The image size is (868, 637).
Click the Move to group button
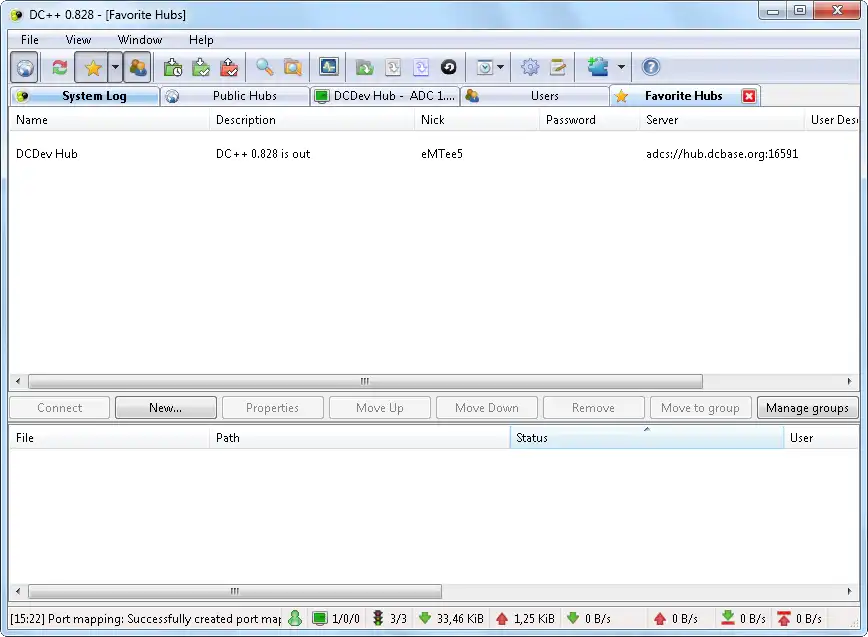(700, 408)
